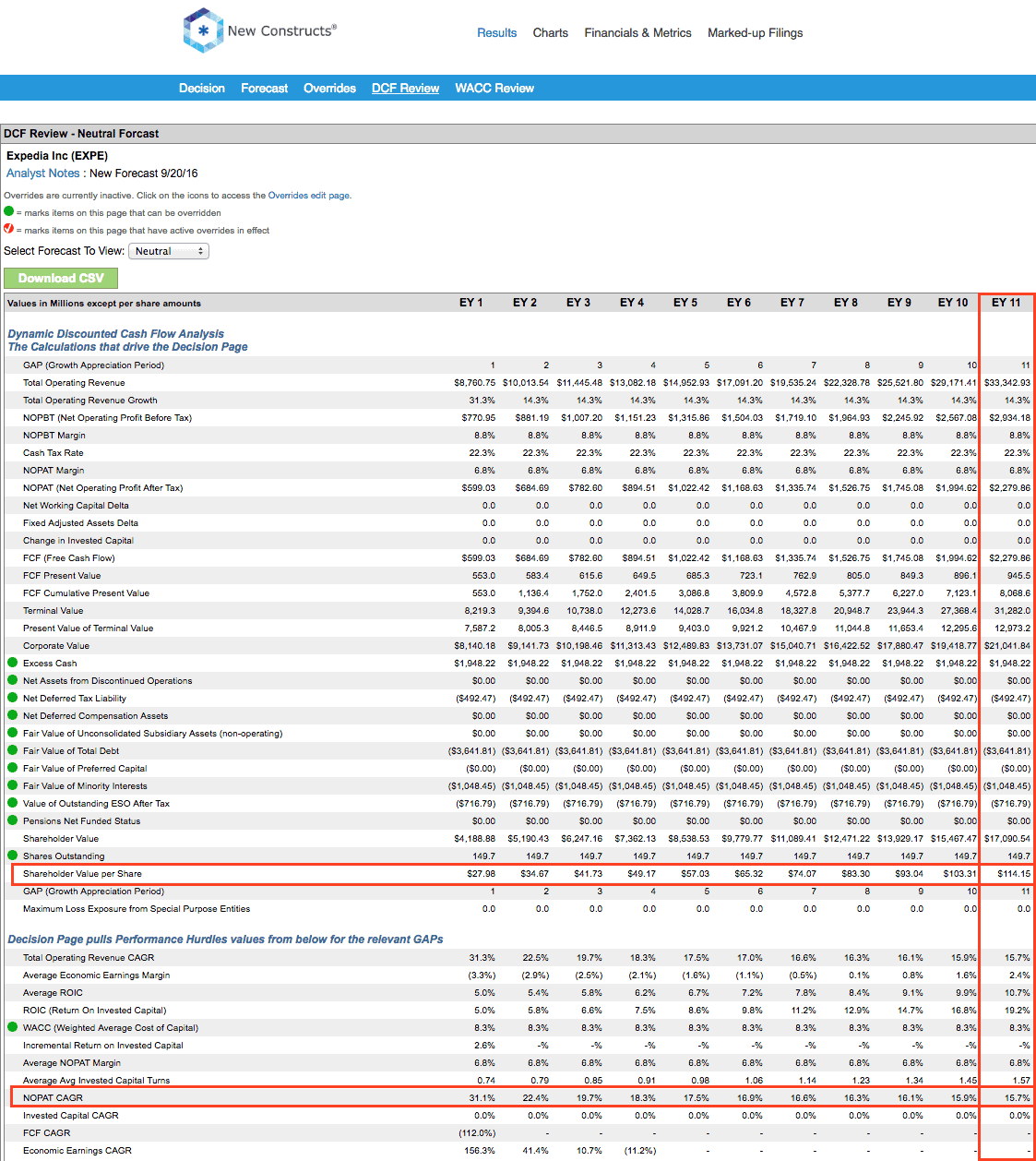The height and width of the screenshot is (1161, 1036).
Task: Click override dot for Fair Value of Minority Interests
Action: [13, 785]
